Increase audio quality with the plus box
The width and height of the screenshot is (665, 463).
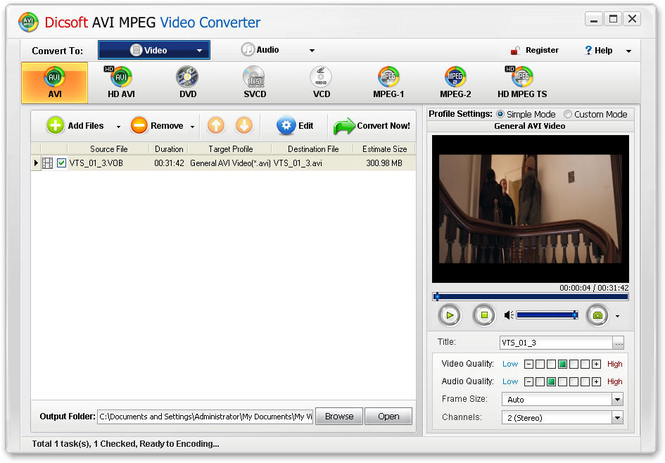point(596,382)
